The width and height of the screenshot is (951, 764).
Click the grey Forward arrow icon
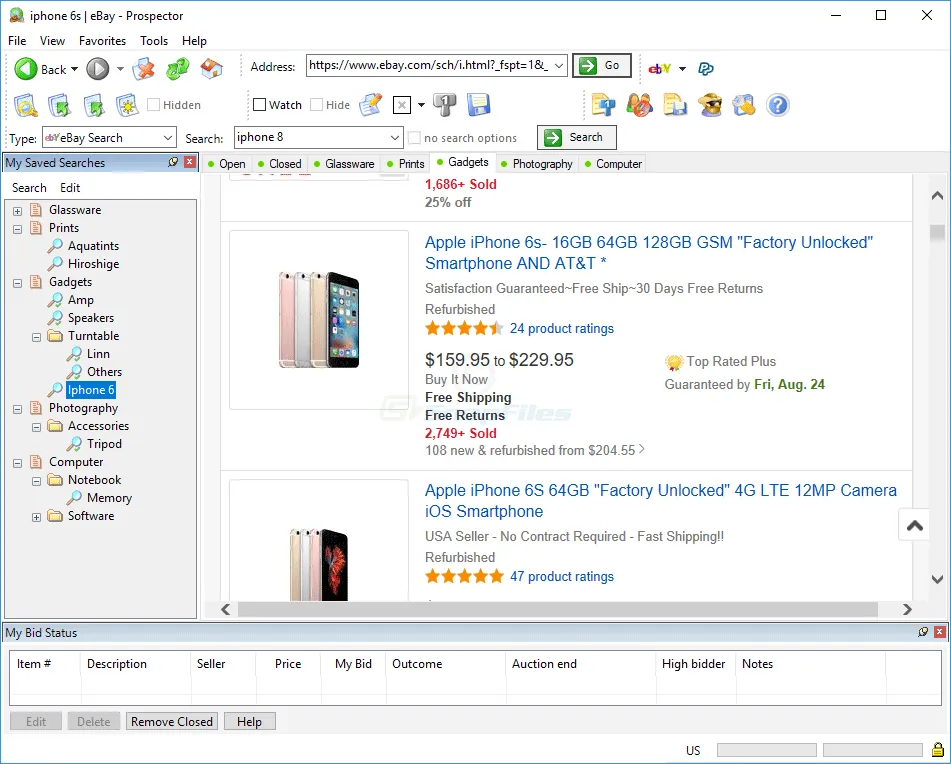coord(97,69)
